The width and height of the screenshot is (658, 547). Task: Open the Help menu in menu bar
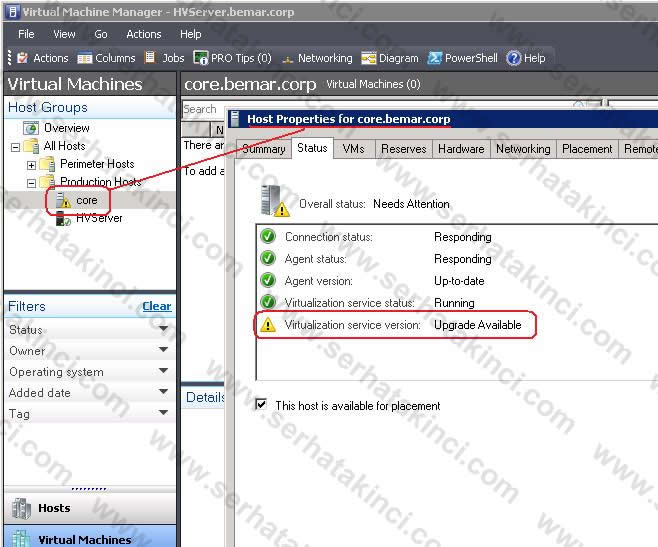pyautogui.click(x=191, y=34)
